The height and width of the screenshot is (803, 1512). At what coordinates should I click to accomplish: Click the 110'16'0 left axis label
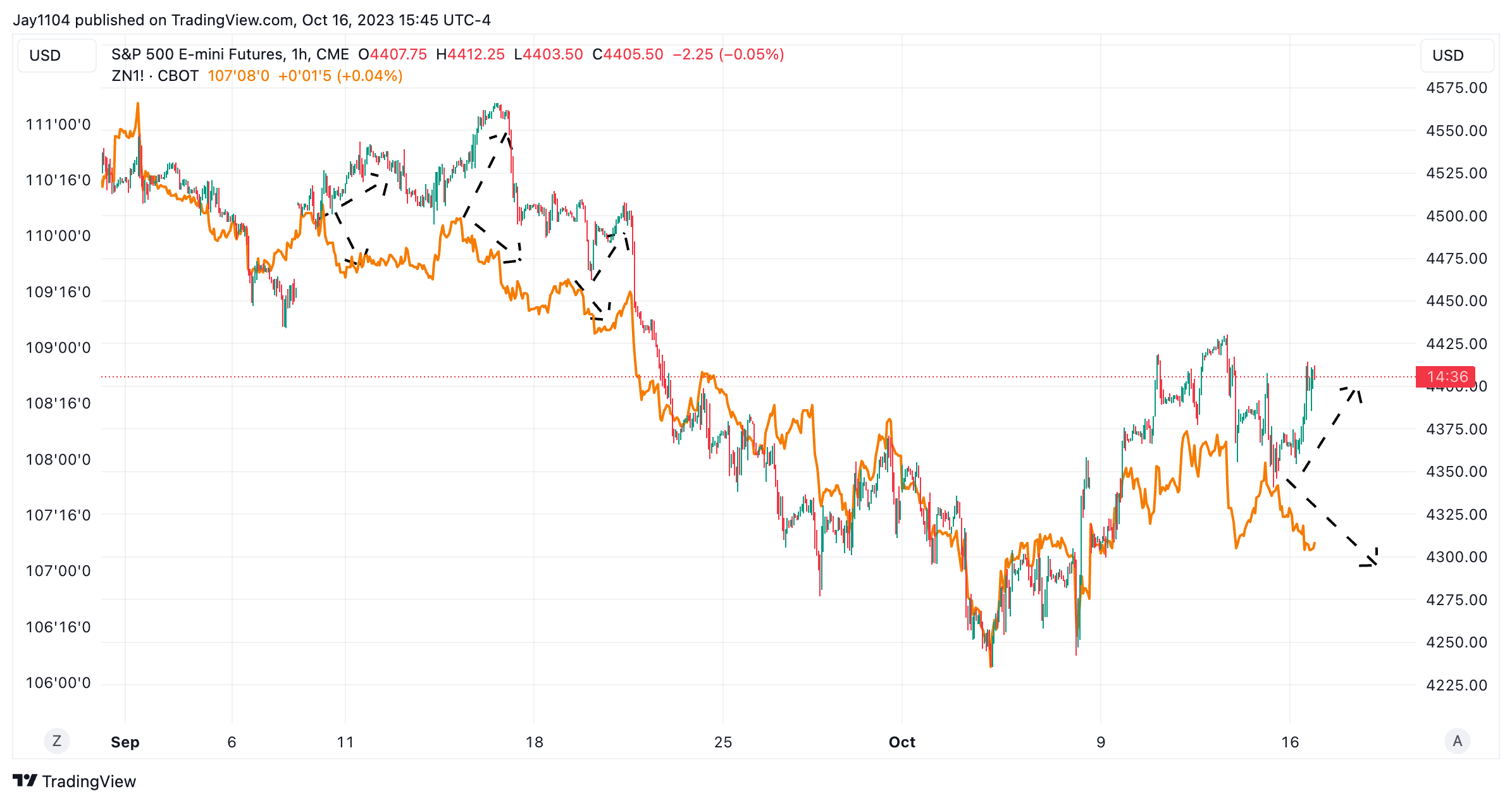click(58, 180)
